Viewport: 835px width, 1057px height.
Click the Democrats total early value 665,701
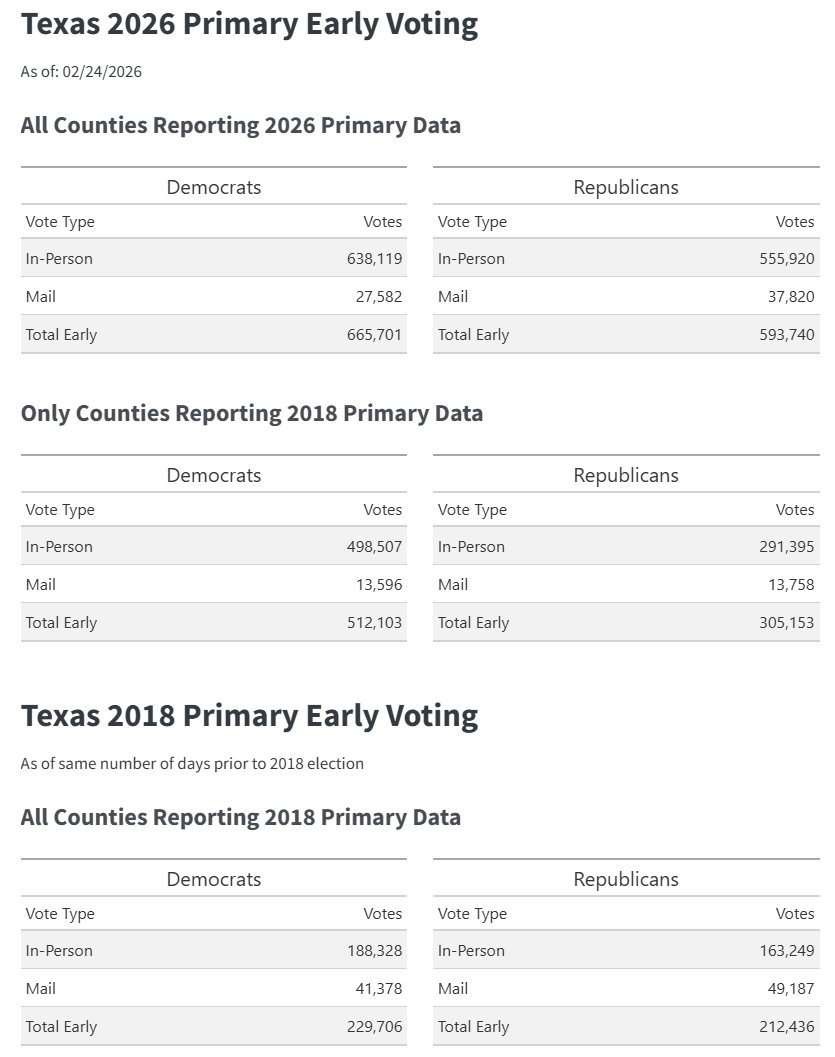[x=374, y=335]
